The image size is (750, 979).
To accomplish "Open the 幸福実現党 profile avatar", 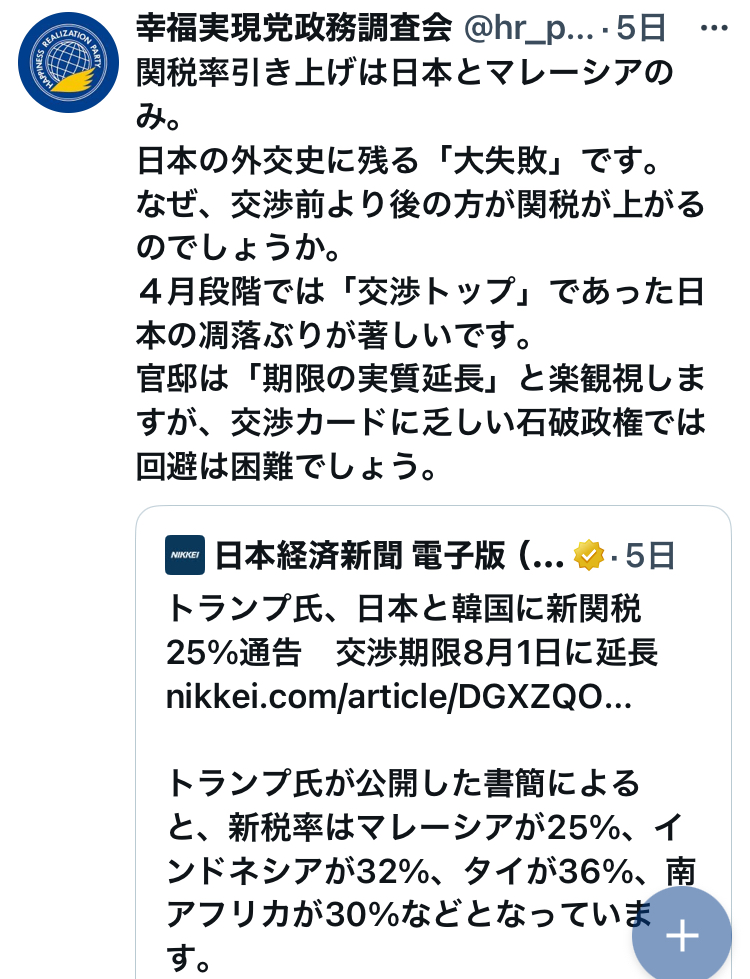I will click(68, 62).
